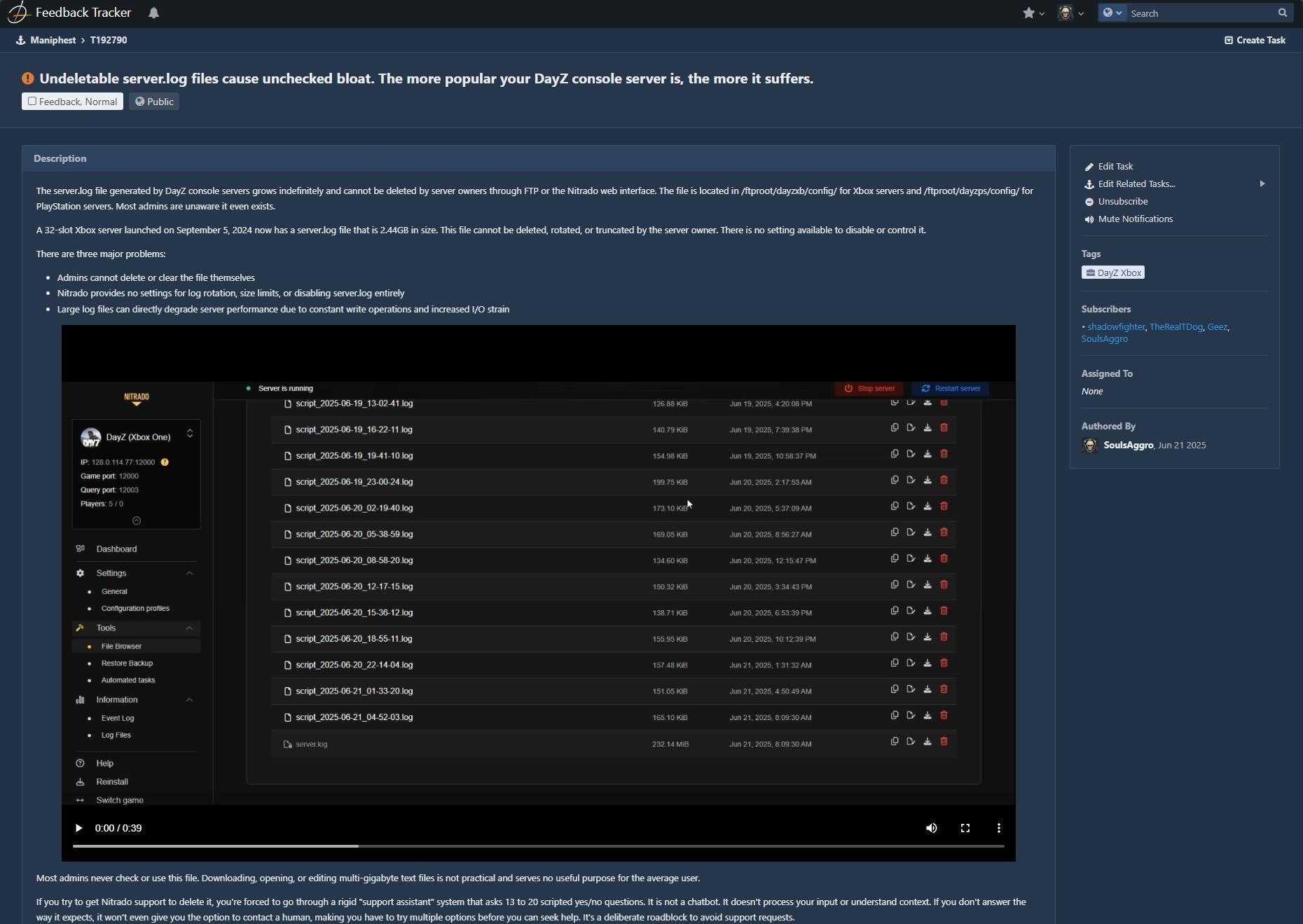The image size is (1303, 924).
Task: Collapse the server info card chevron
Action: point(137,520)
